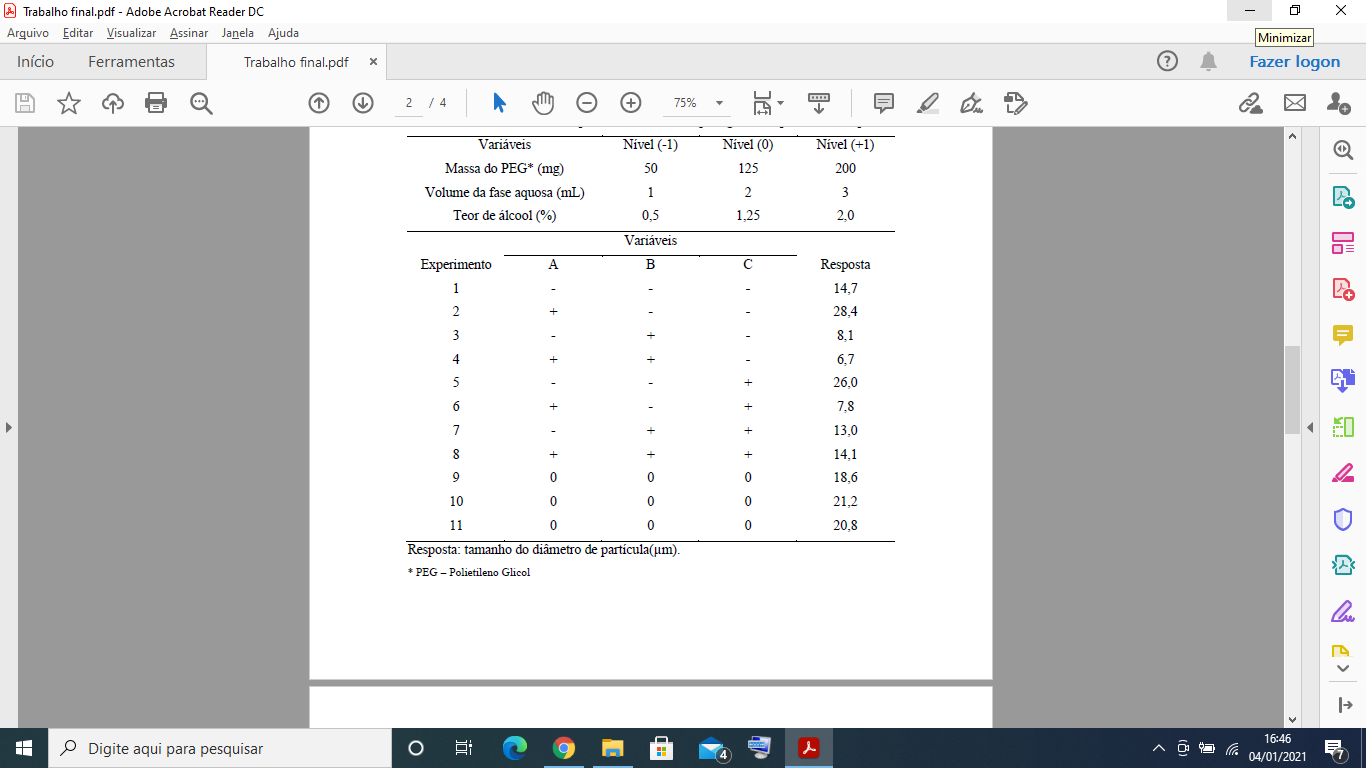Open the sign document pen tool
This screenshot has height=768, width=1366.
click(x=971, y=103)
